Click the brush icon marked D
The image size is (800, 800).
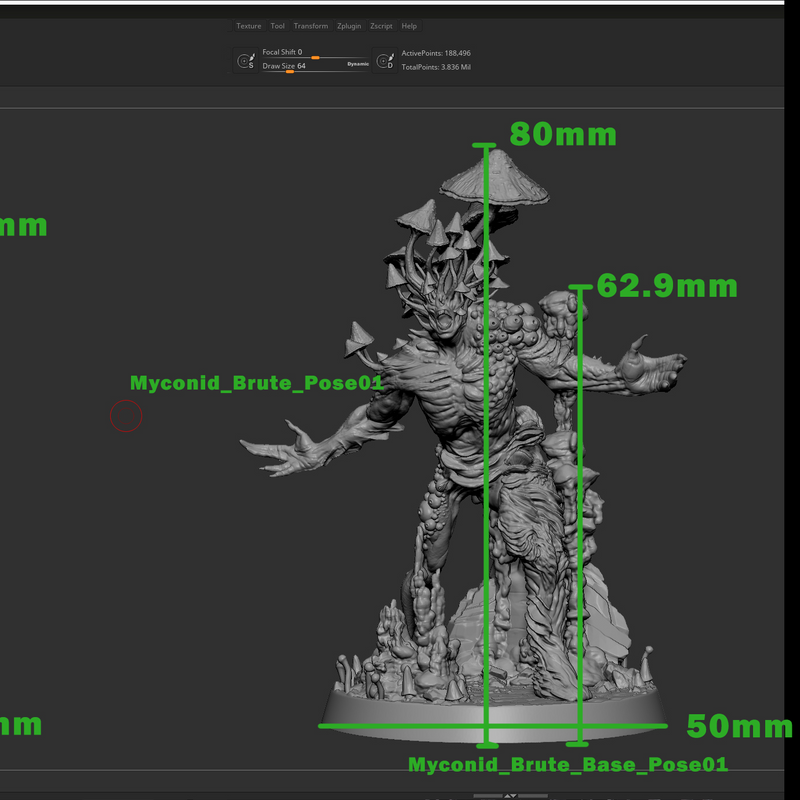click(385, 61)
